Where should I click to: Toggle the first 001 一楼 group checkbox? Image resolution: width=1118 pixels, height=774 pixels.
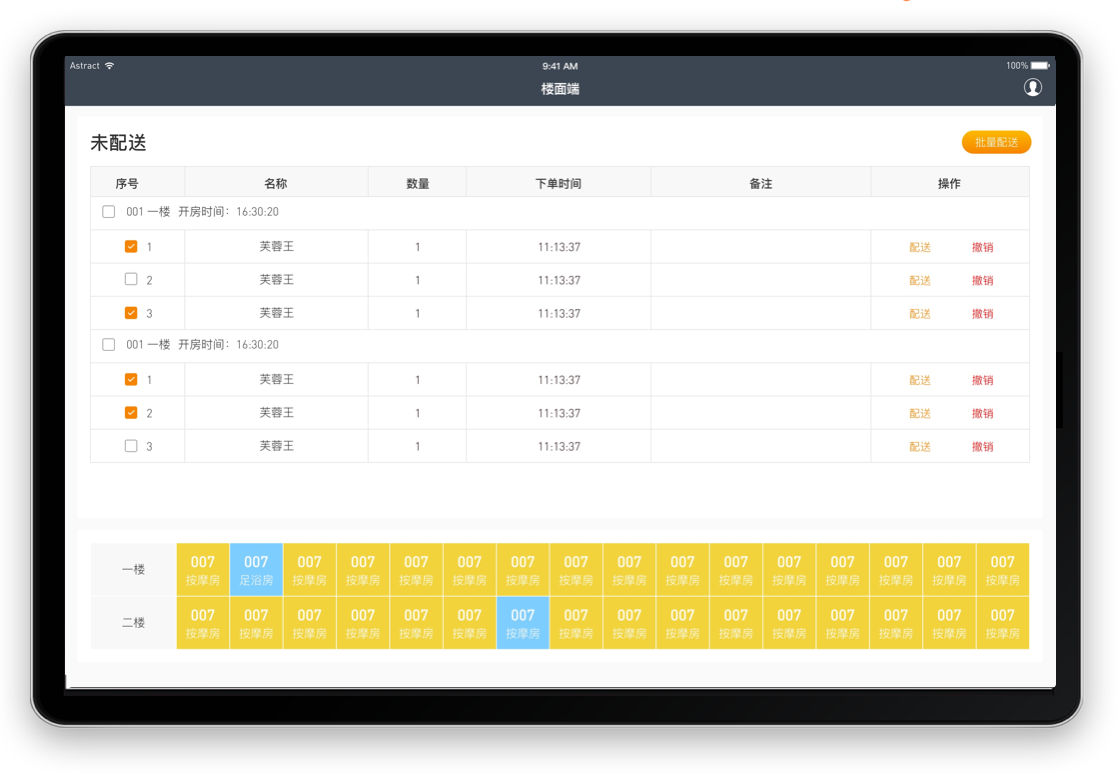(x=109, y=212)
